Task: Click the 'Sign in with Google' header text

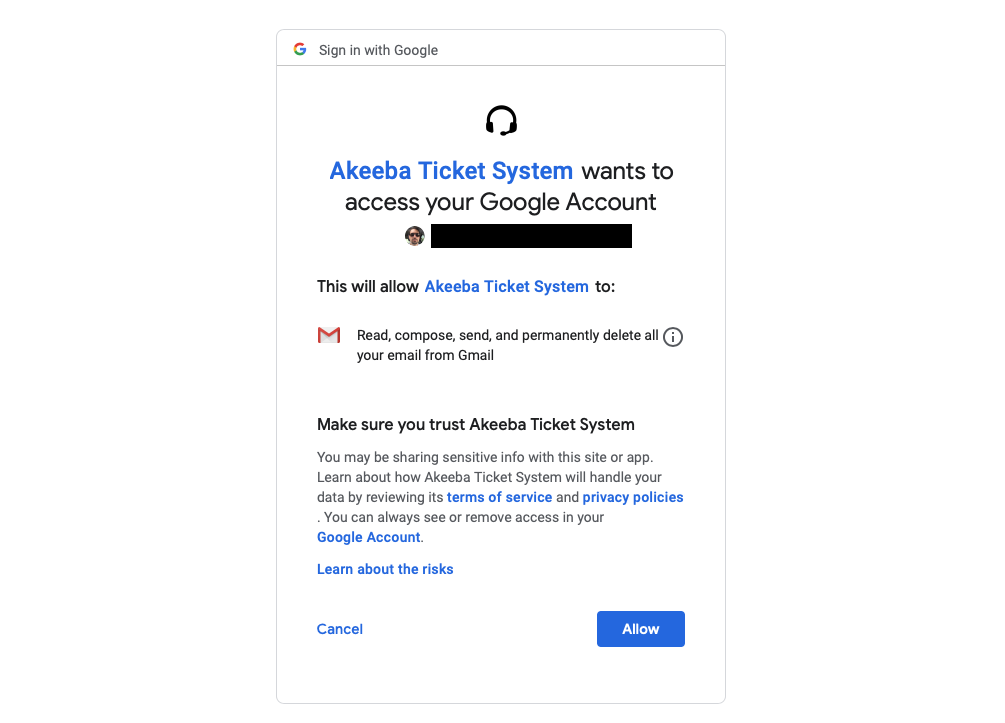Action: [378, 50]
